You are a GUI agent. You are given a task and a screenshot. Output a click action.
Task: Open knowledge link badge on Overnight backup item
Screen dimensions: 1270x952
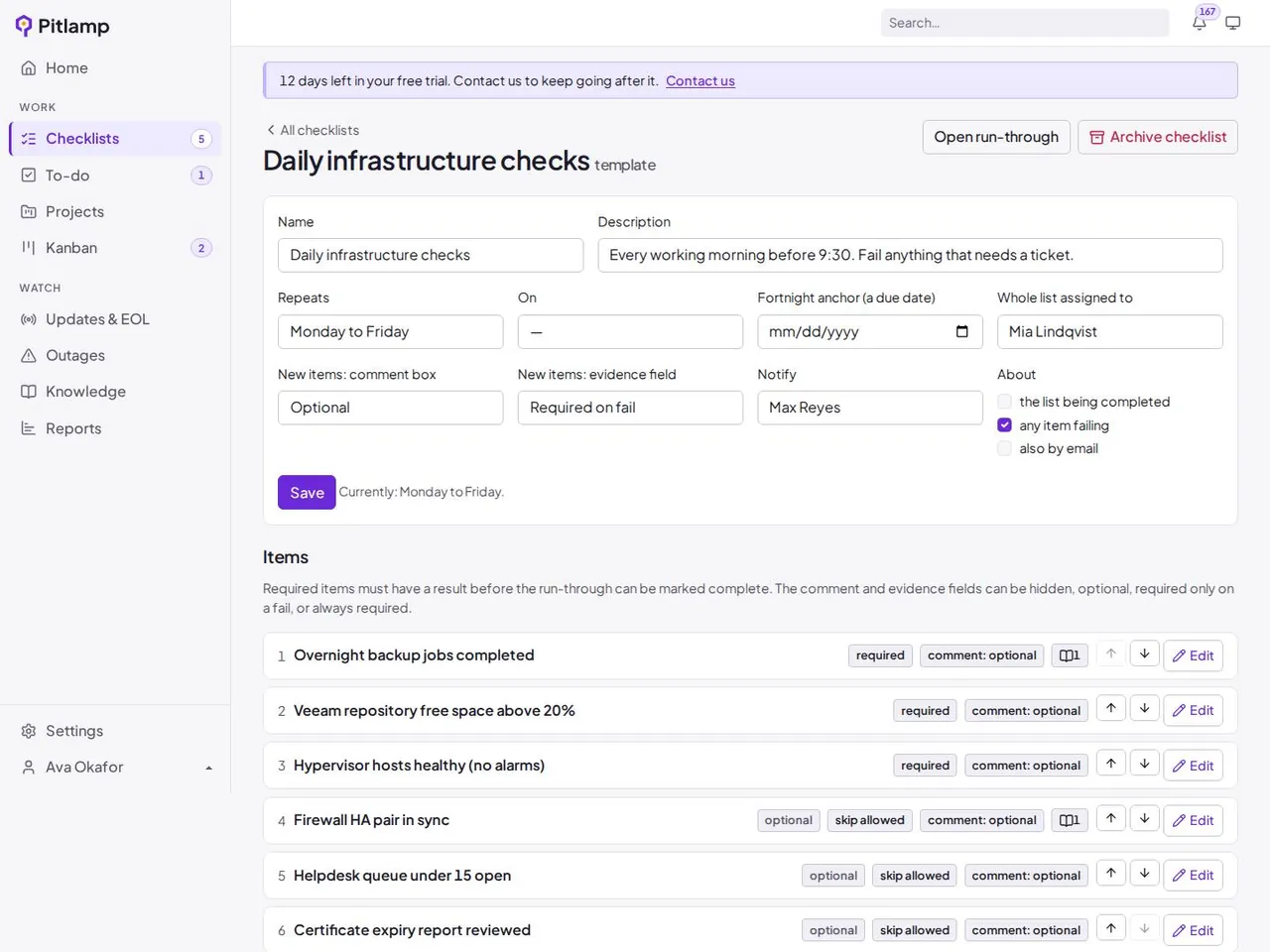click(x=1070, y=655)
